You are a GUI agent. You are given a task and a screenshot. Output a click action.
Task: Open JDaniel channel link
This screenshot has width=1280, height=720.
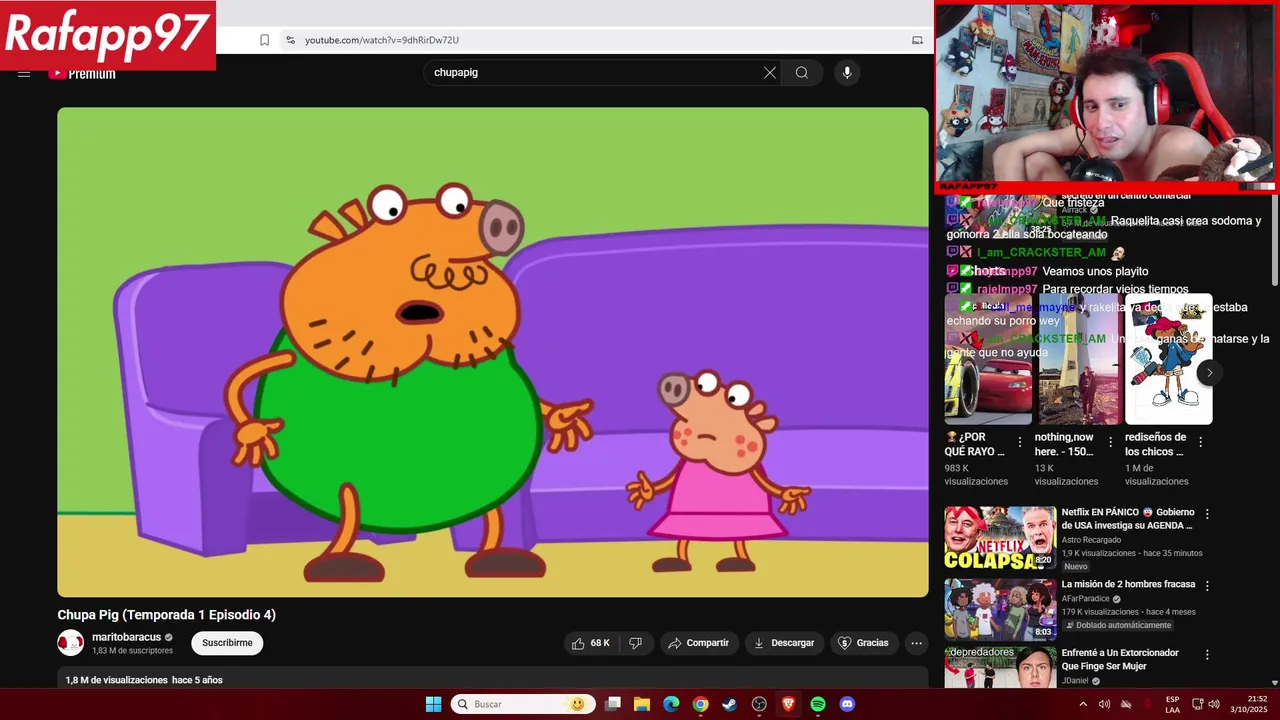coord(1075,681)
